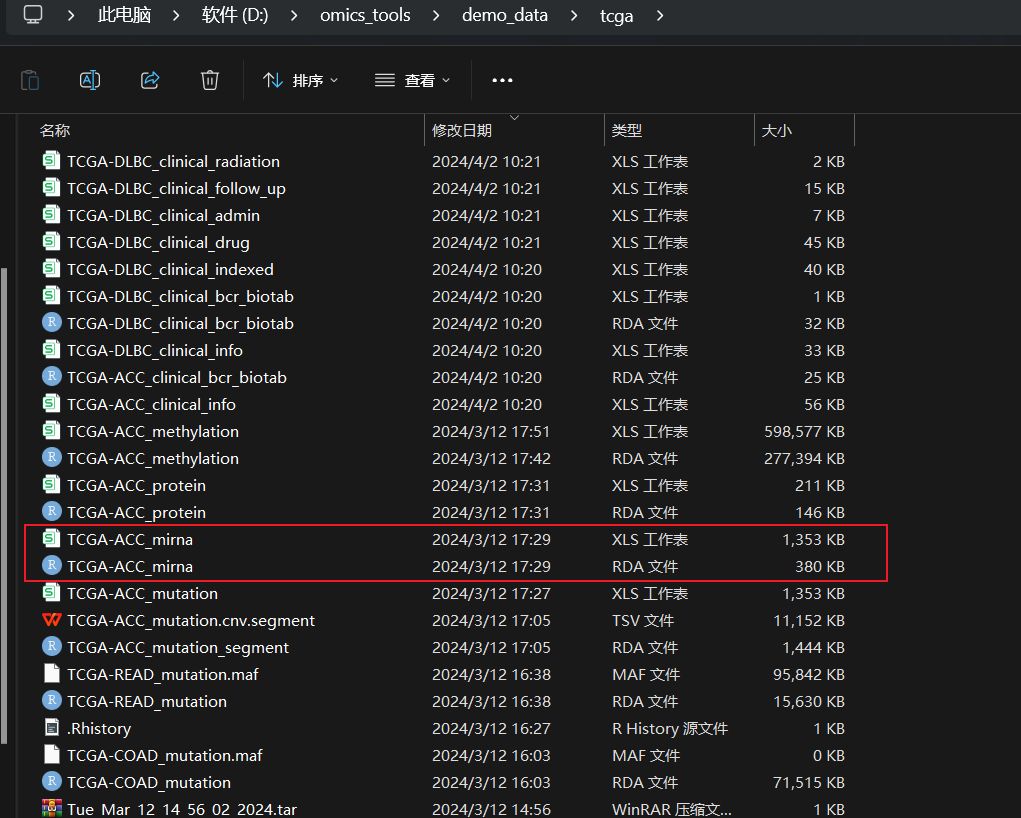This screenshot has height=818, width=1021.
Task: Sort by the 名称 column header
Action: coord(55,130)
